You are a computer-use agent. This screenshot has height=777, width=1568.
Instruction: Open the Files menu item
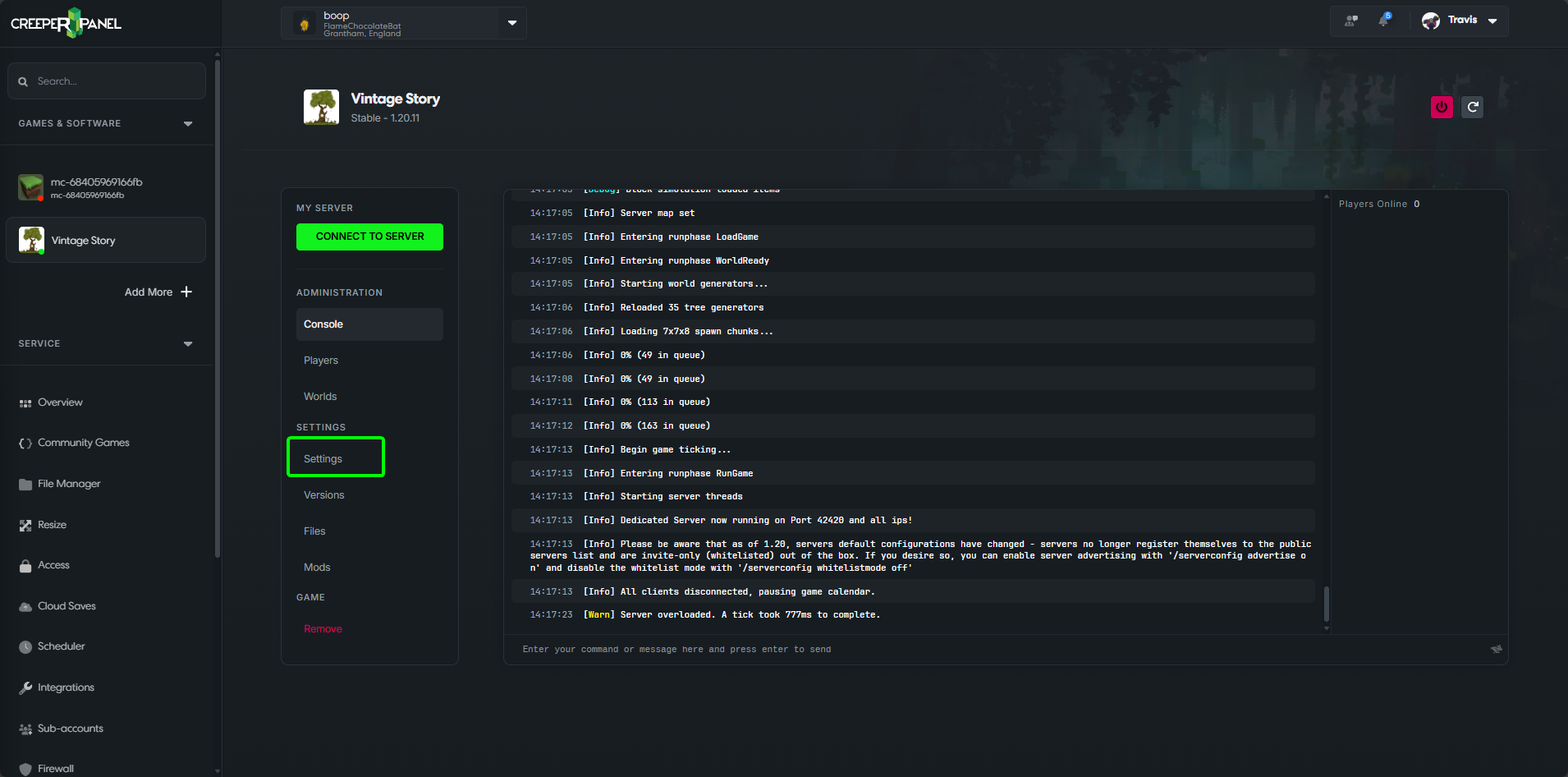click(x=314, y=531)
